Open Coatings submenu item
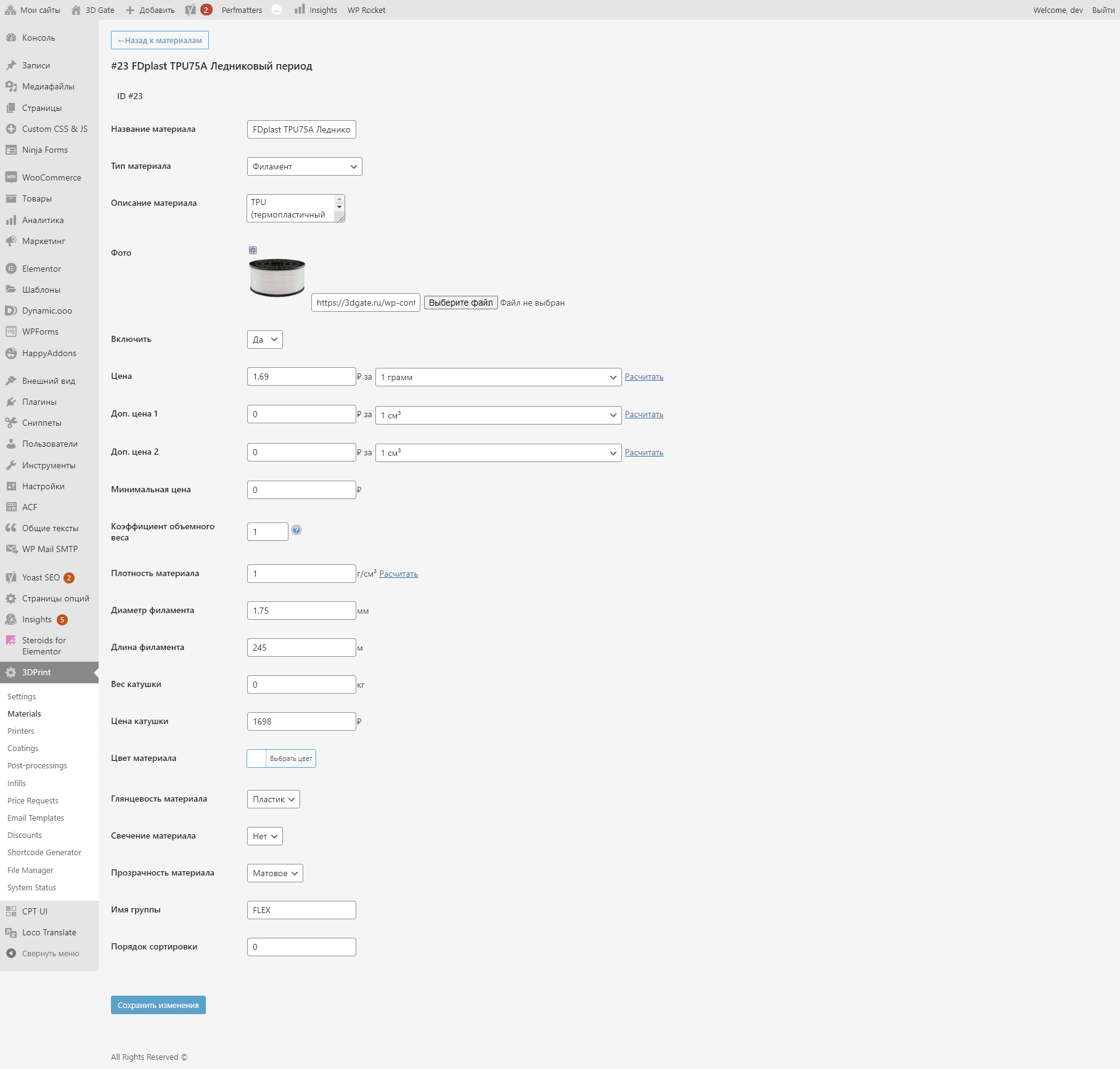The width and height of the screenshot is (1120, 1069). click(23, 748)
